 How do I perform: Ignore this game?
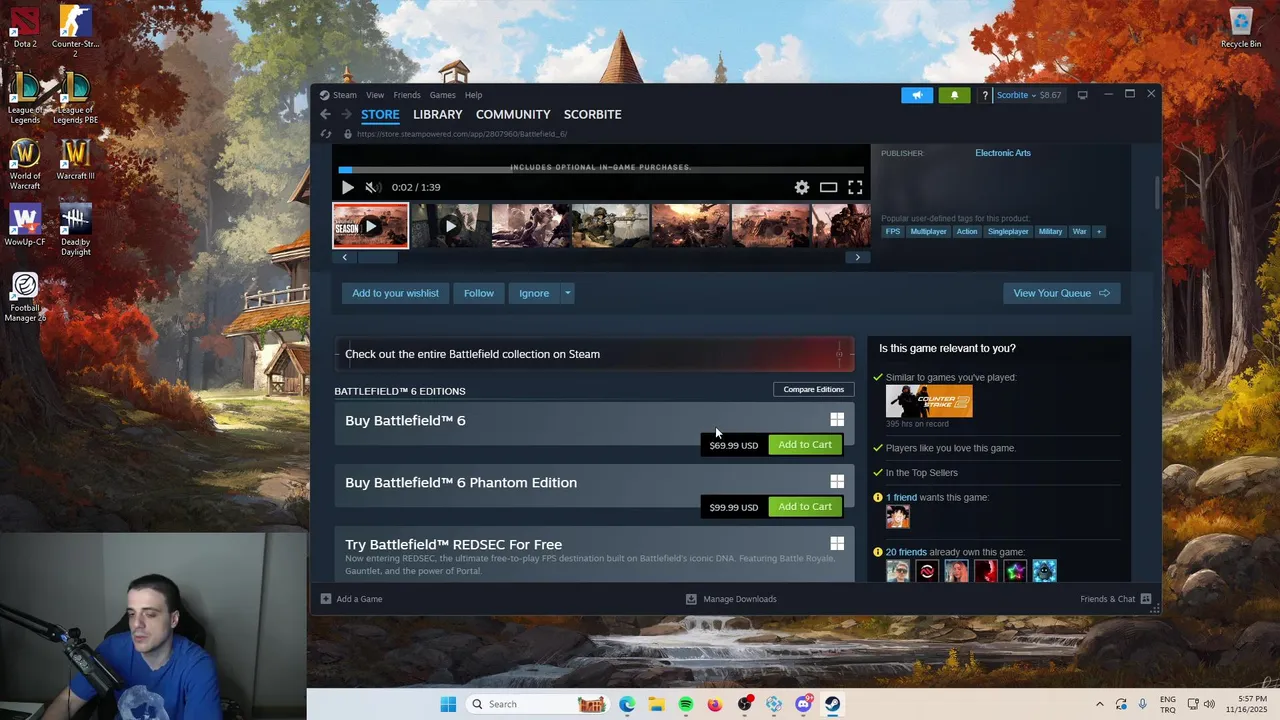(x=534, y=293)
